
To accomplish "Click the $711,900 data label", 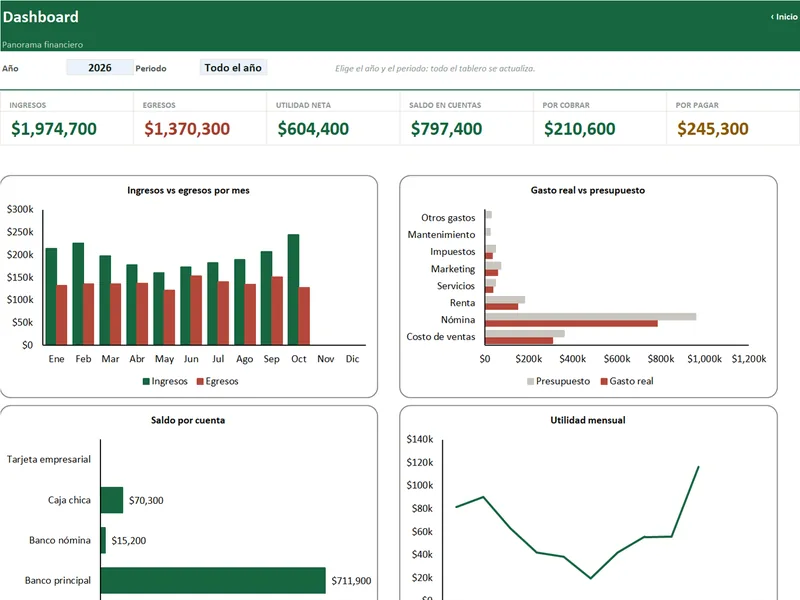I will click(351, 581).
